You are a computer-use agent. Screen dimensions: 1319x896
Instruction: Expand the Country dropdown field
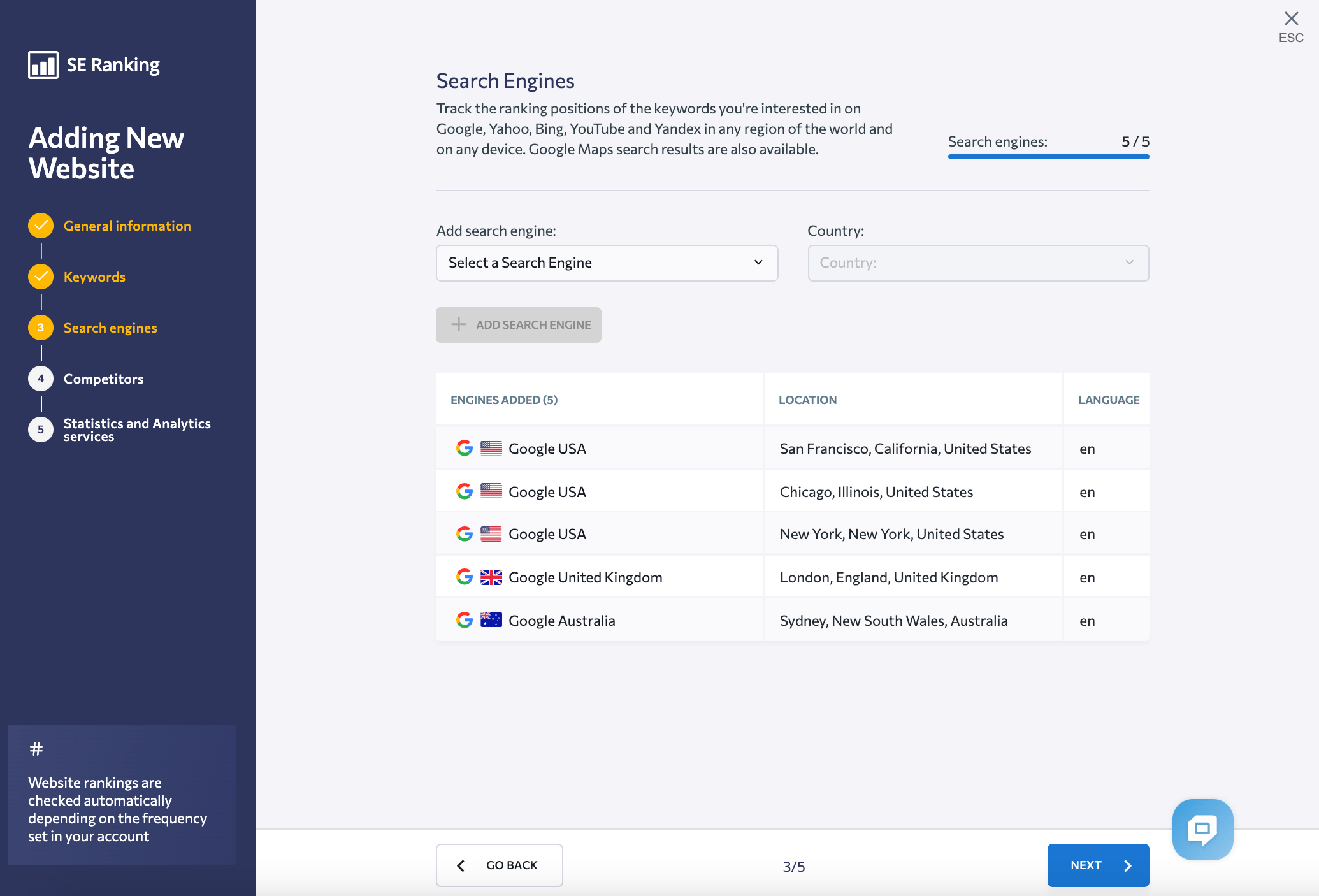pyautogui.click(x=978, y=262)
